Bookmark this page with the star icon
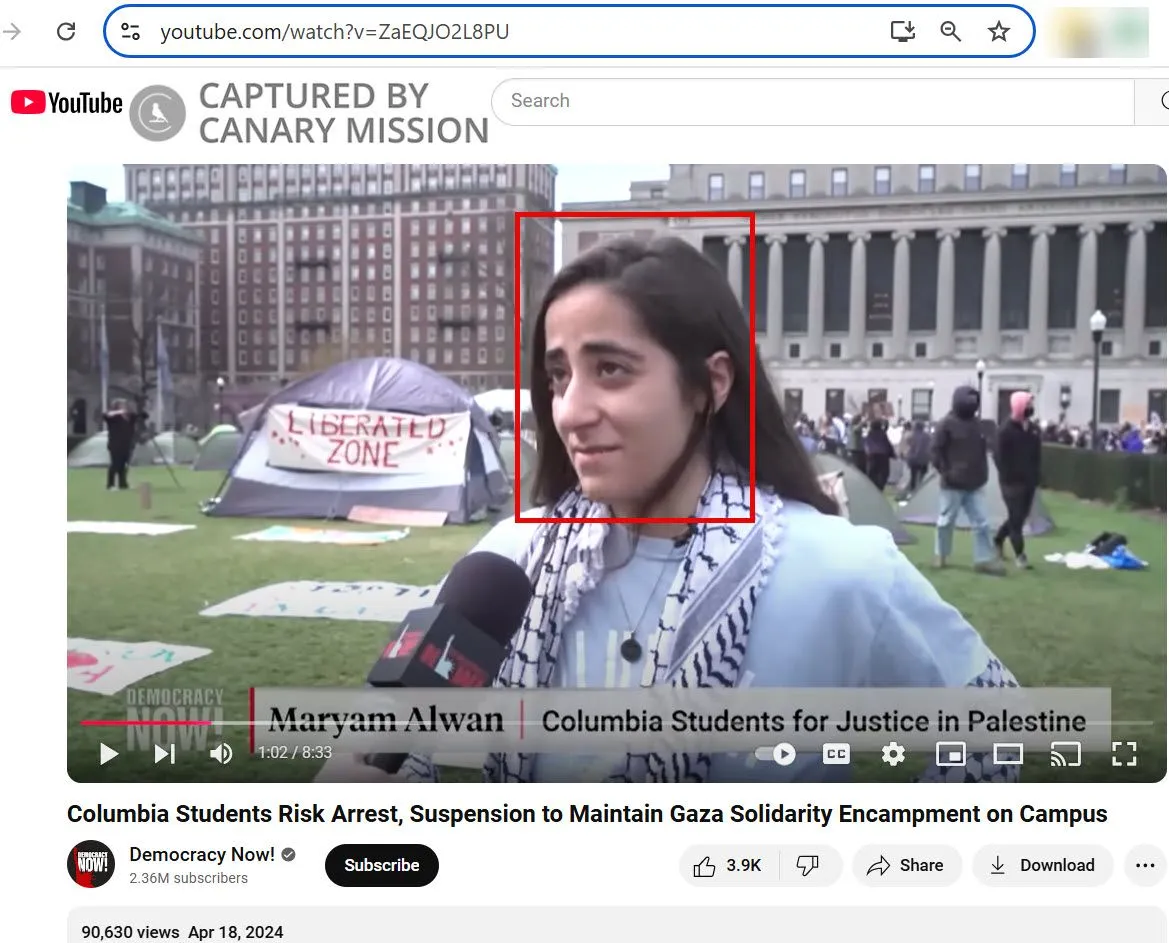Image resolution: width=1169 pixels, height=943 pixels. pyautogui.click(x=998, y=31)
